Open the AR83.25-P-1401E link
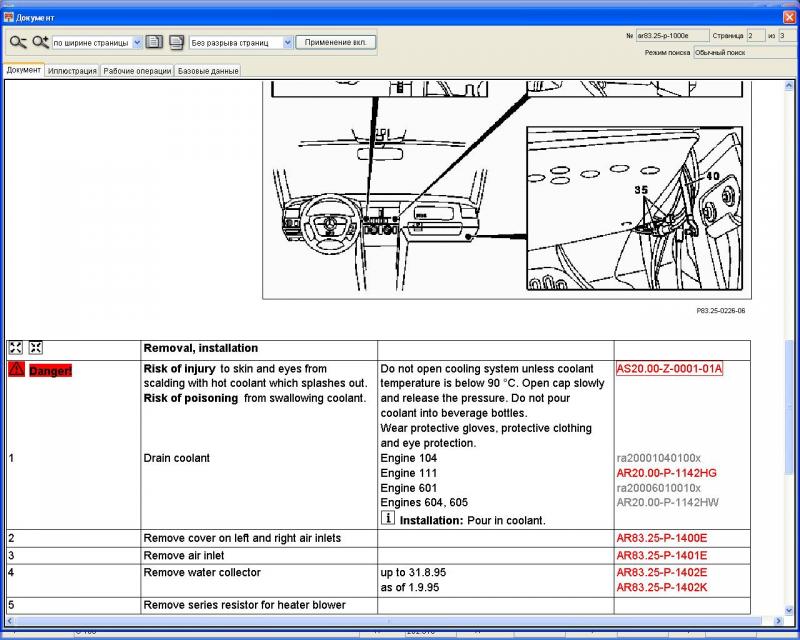 (662, 555)
